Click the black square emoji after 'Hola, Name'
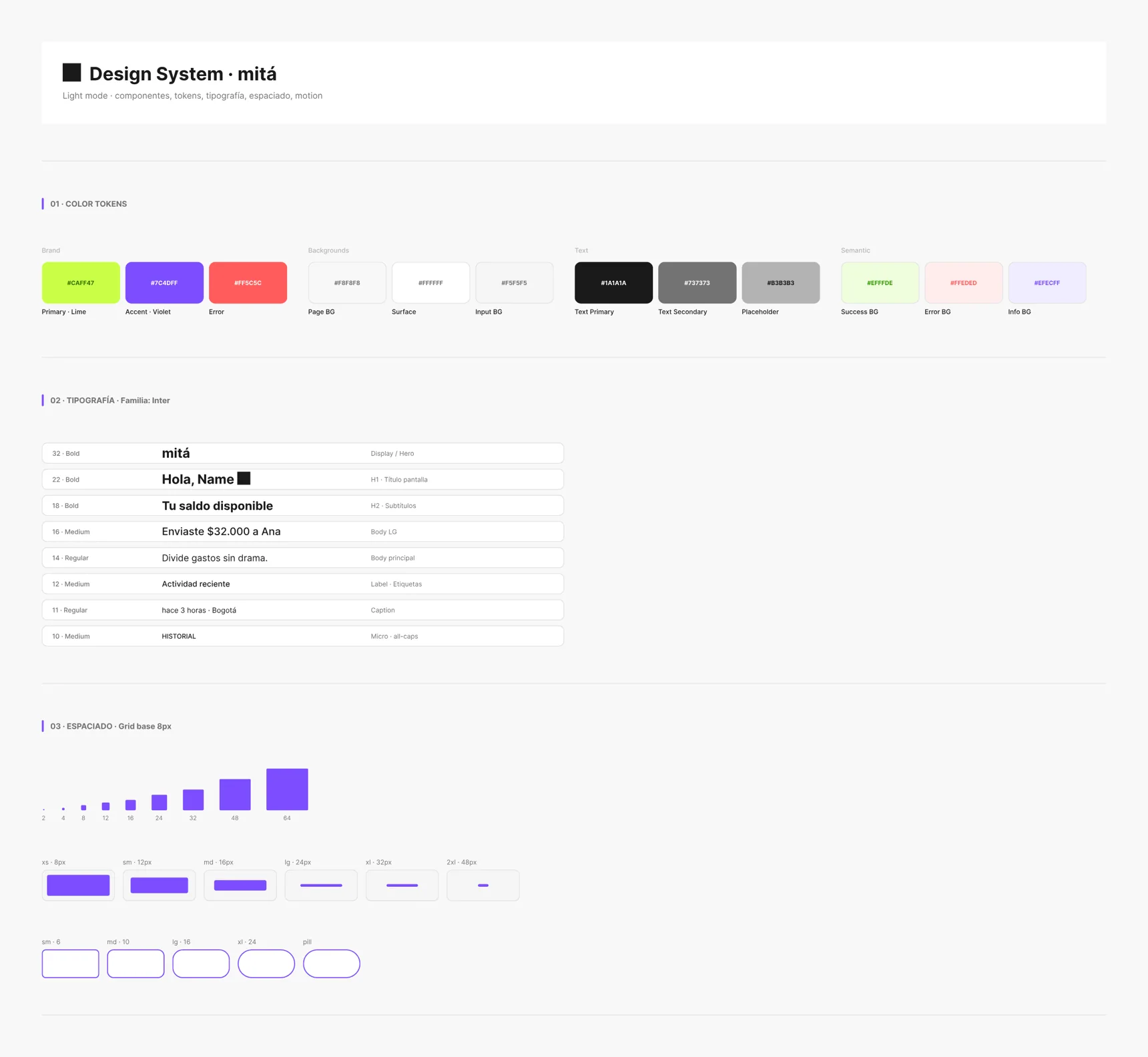1148x1057 pixels. tap(244, 478)
